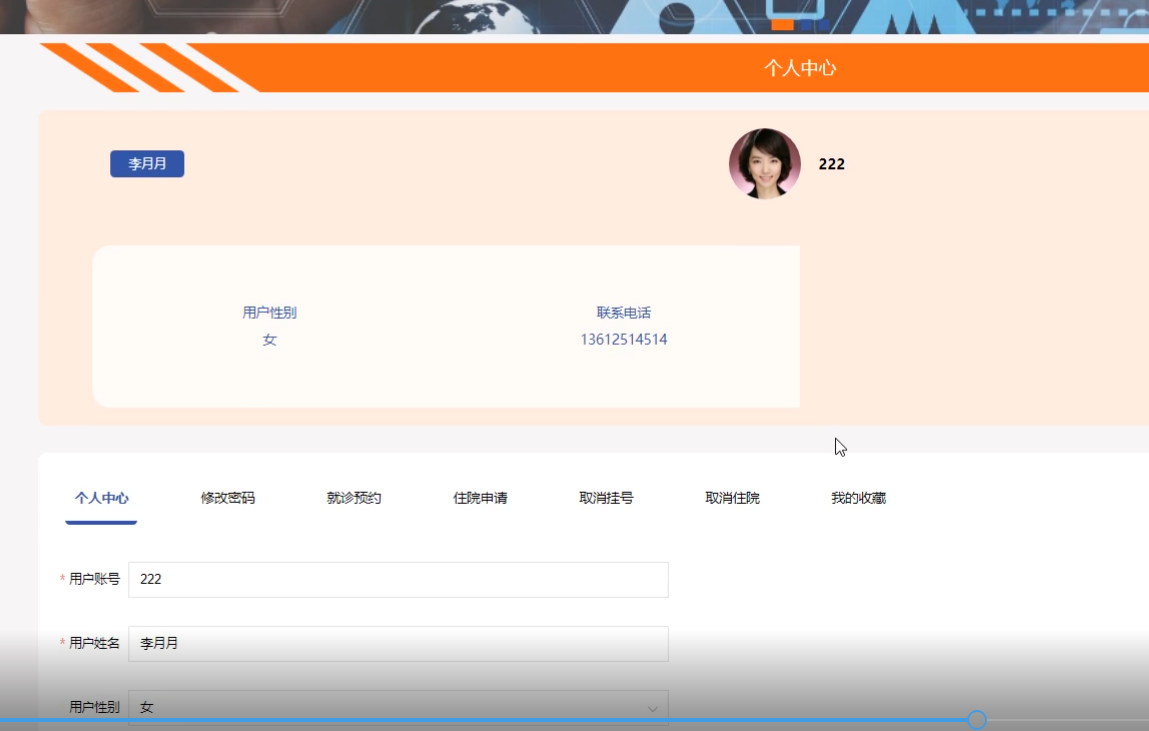Click the user avatar photo
Screen dimensions: 1149x731
[x=765, y=163]
